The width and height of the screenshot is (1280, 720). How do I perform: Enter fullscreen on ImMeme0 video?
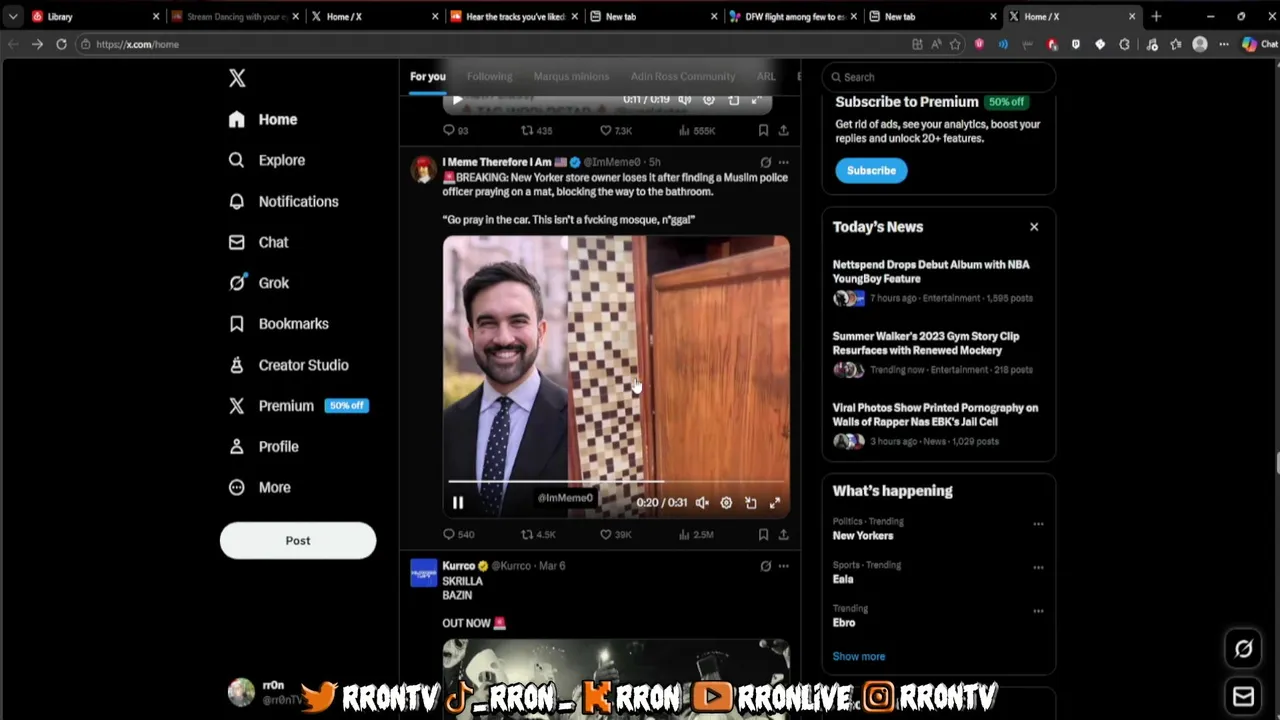(x=774, y=503)
